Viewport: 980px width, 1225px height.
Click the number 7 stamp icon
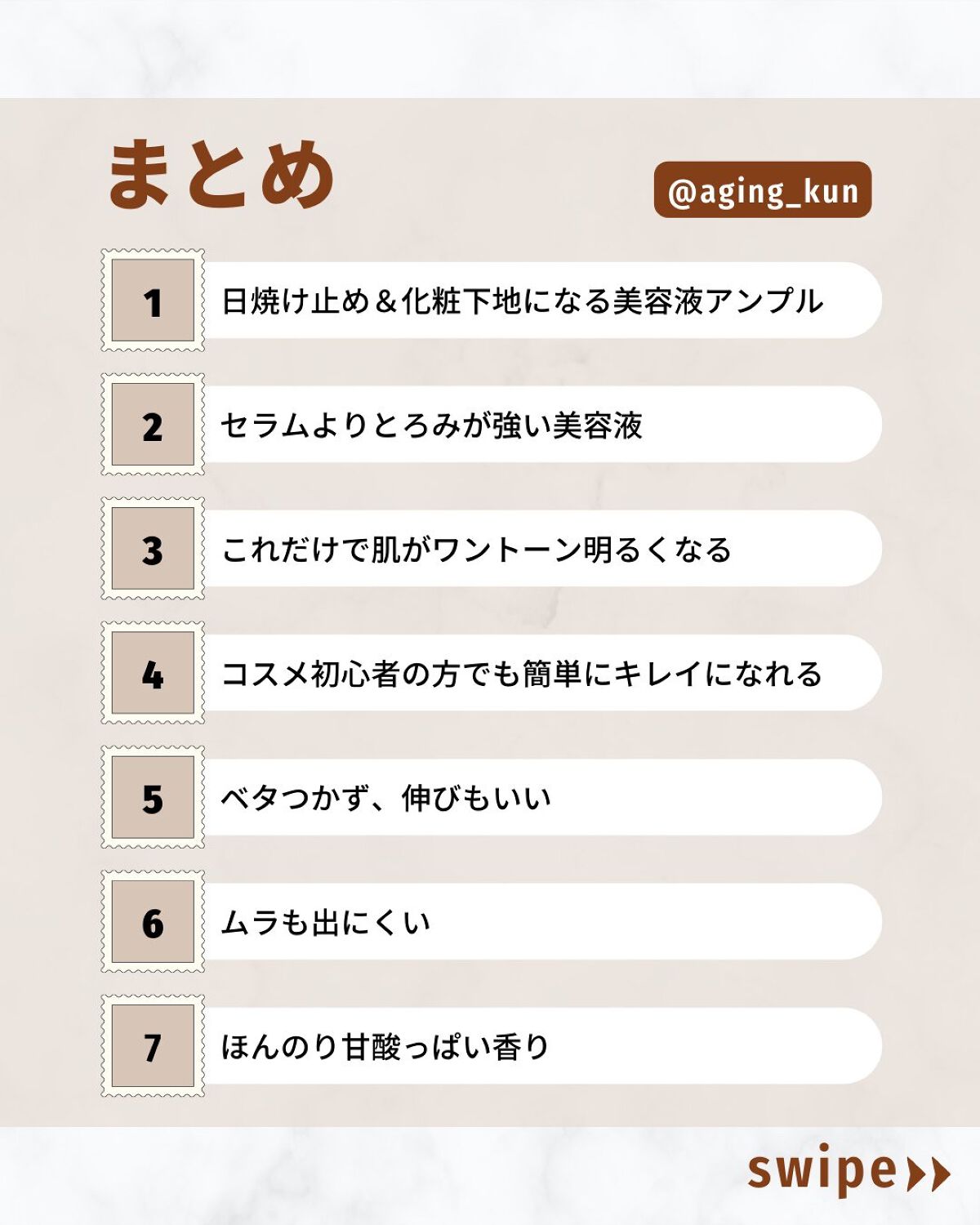point(153,1046)
